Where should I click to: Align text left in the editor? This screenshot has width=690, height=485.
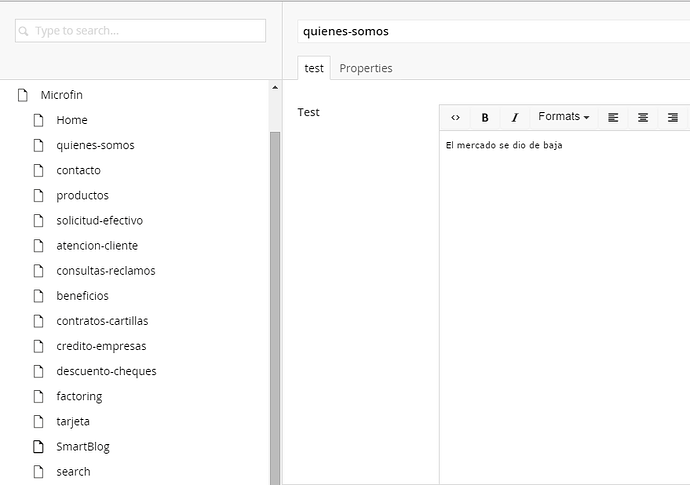[x=613, y=117]
